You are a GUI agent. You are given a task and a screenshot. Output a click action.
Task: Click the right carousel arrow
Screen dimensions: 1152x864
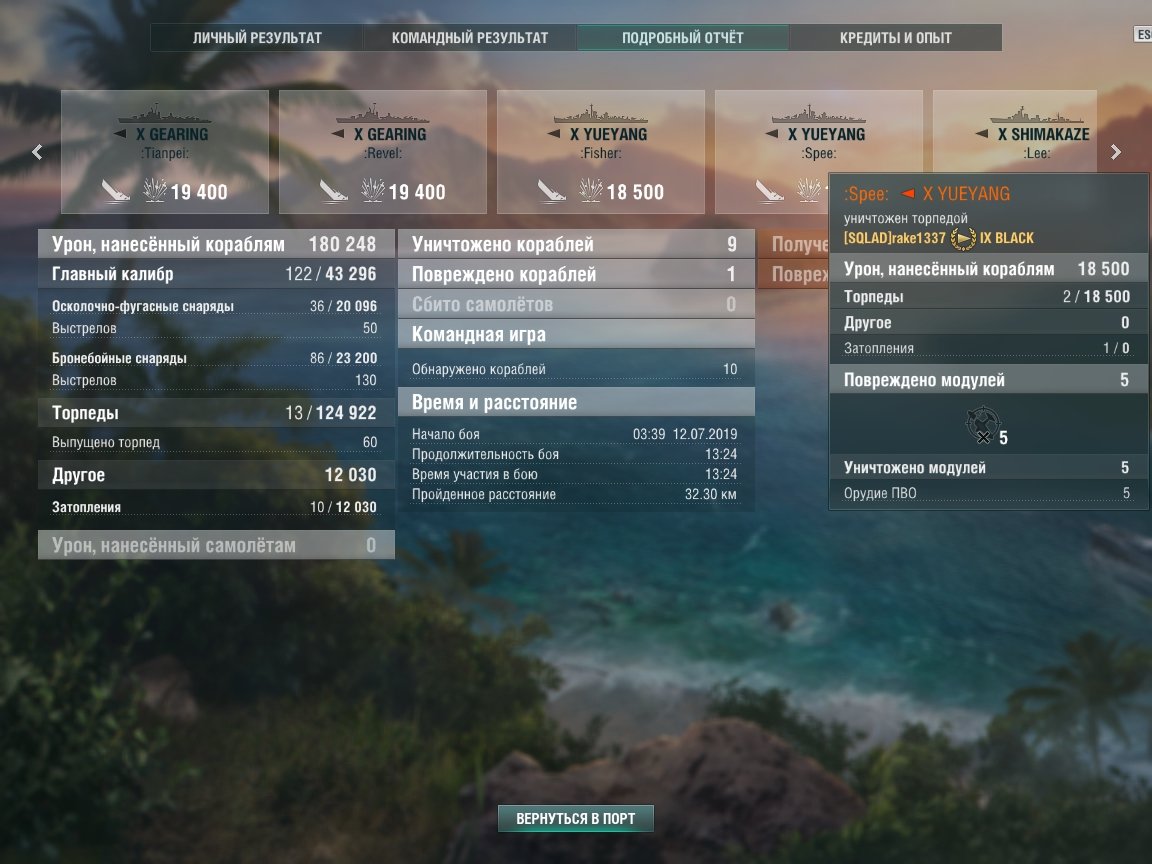(1115, 152)
